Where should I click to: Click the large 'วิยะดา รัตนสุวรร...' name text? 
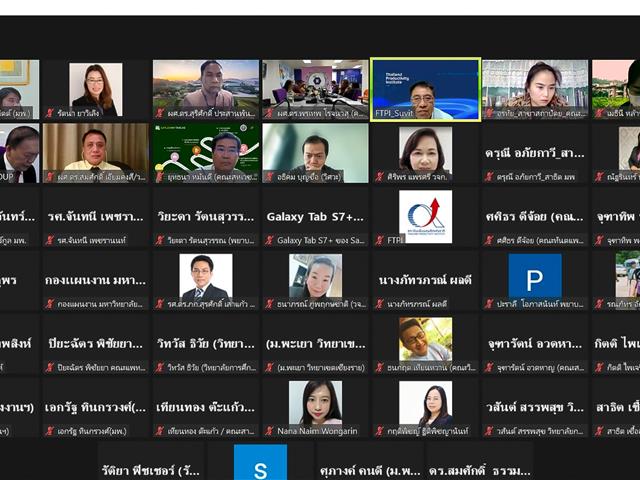(206, 217)
